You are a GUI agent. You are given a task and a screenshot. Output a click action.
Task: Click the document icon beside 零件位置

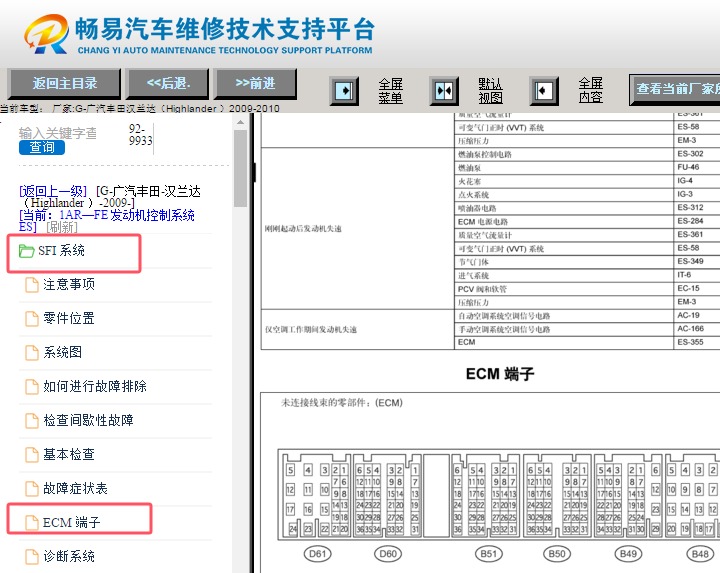pyautogui.click(x=32, y=319)
